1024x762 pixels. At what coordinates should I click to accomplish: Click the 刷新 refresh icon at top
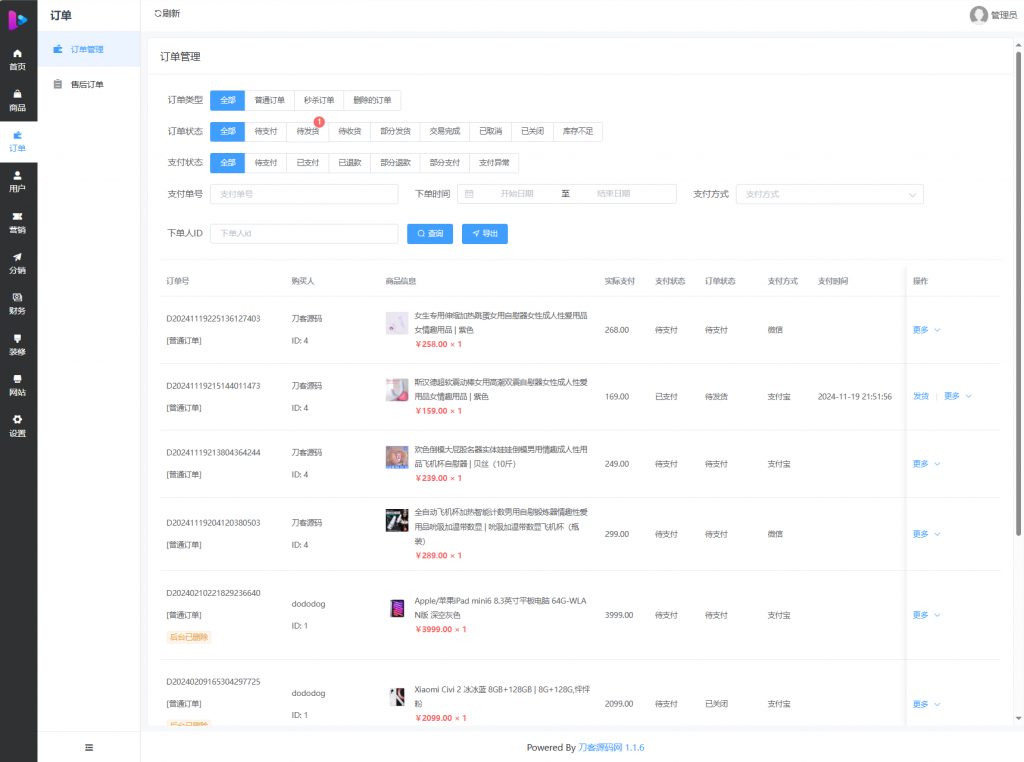157,14
